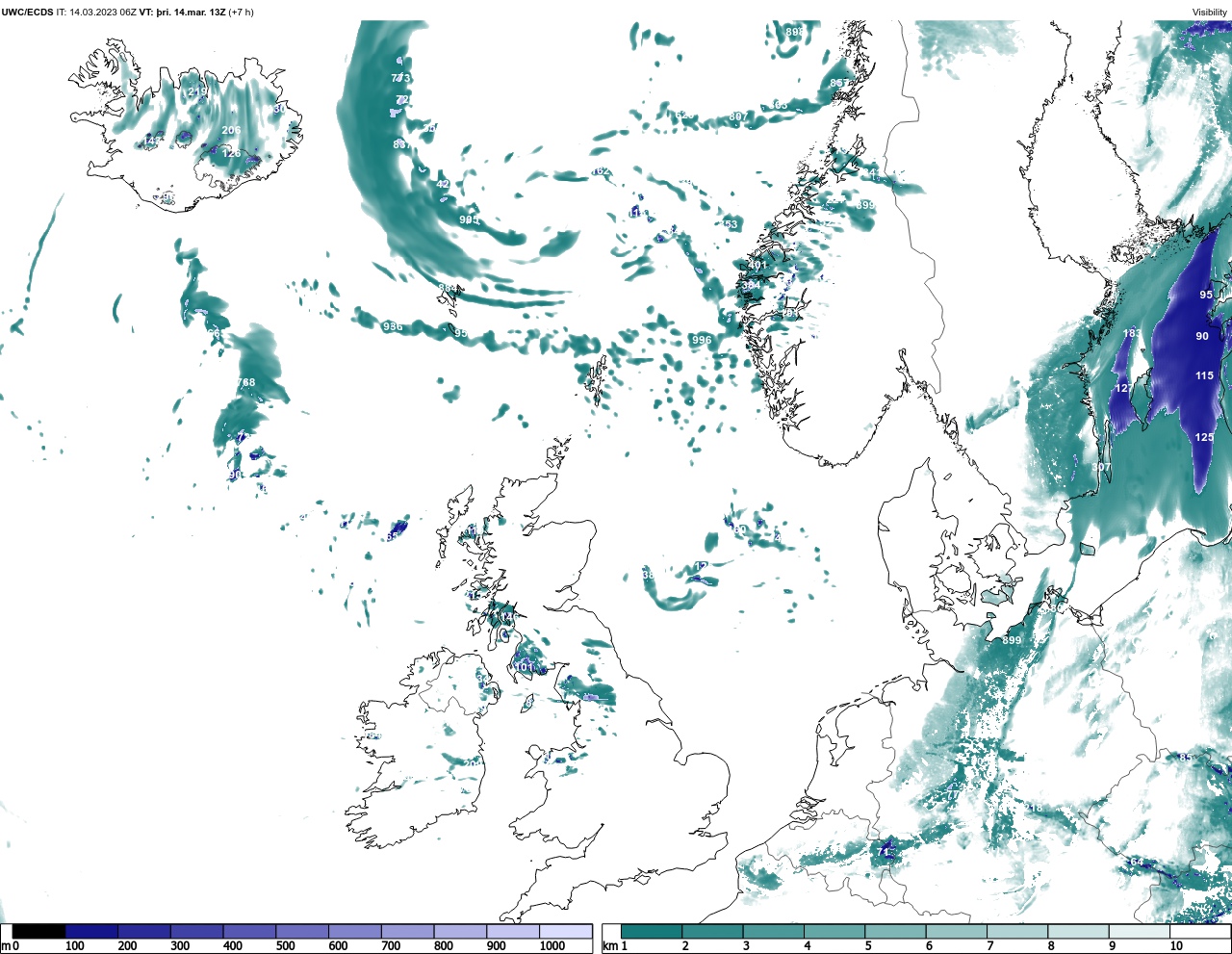Click the '183' visibility value
Screen dimensions: 1232x954
coord(1132,333)
